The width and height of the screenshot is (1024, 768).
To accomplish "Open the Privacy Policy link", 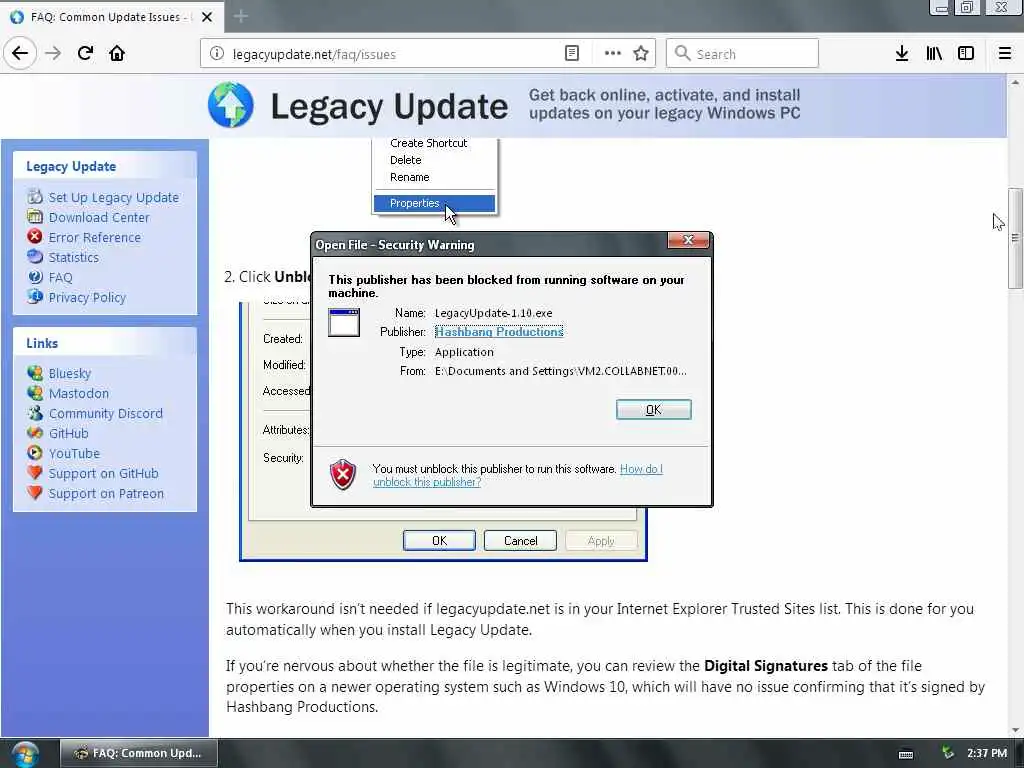I will coord(88,298).
